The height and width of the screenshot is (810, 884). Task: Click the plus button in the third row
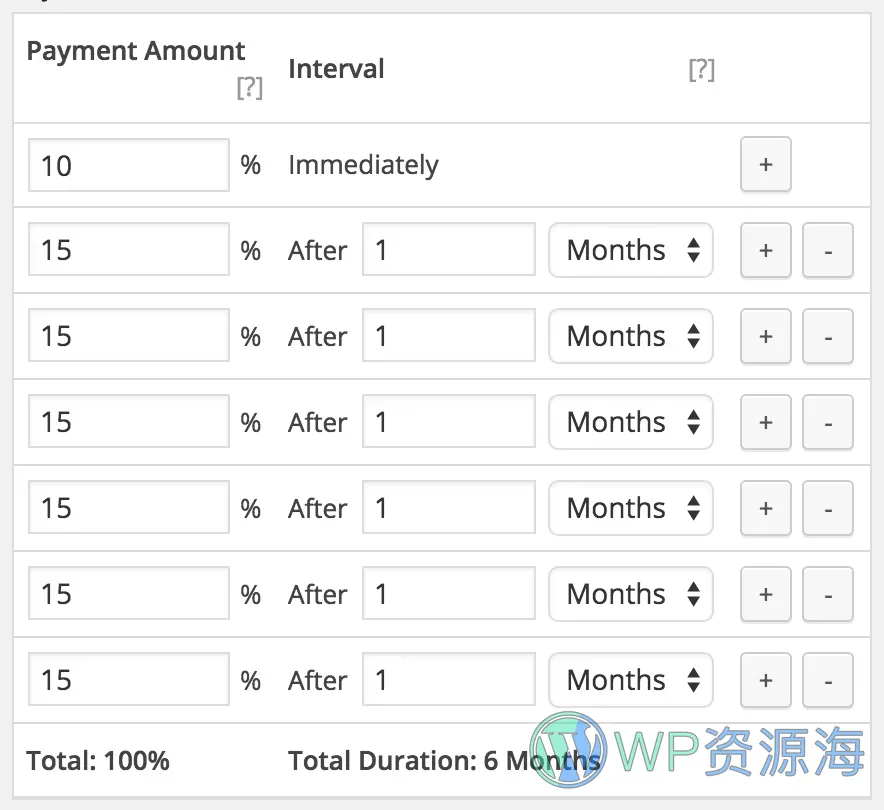766,337
